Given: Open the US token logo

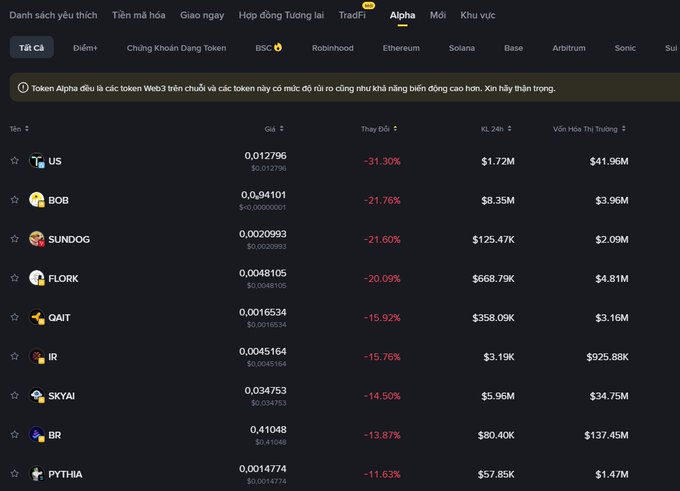Looking at the screenshot, I should point(37,161).
